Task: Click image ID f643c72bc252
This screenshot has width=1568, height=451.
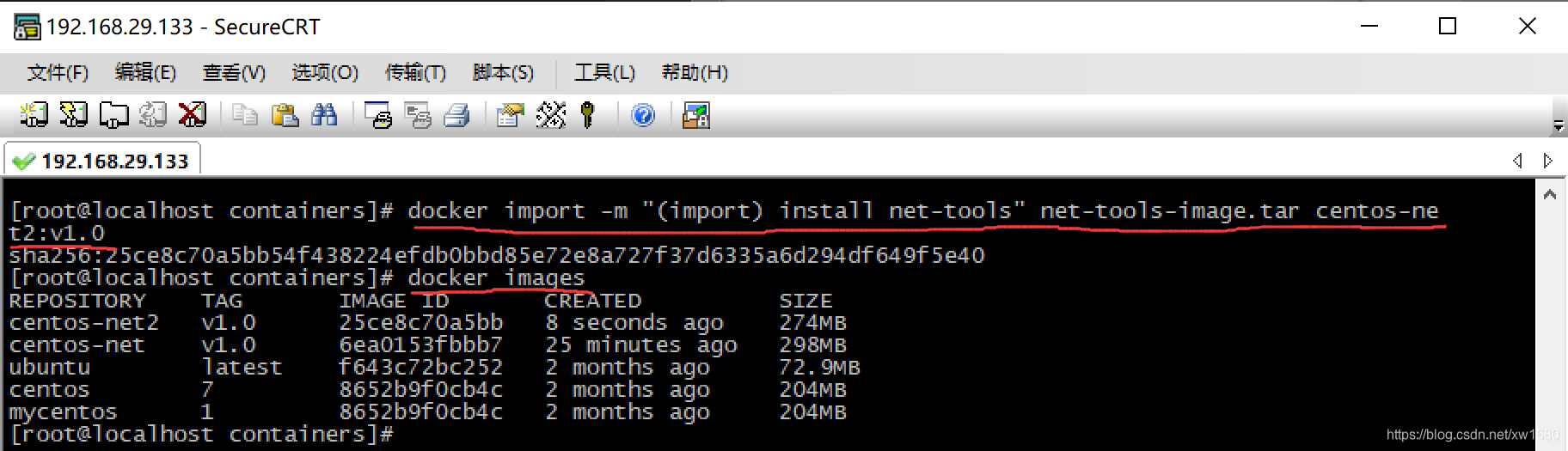Action: pos(420,368)
